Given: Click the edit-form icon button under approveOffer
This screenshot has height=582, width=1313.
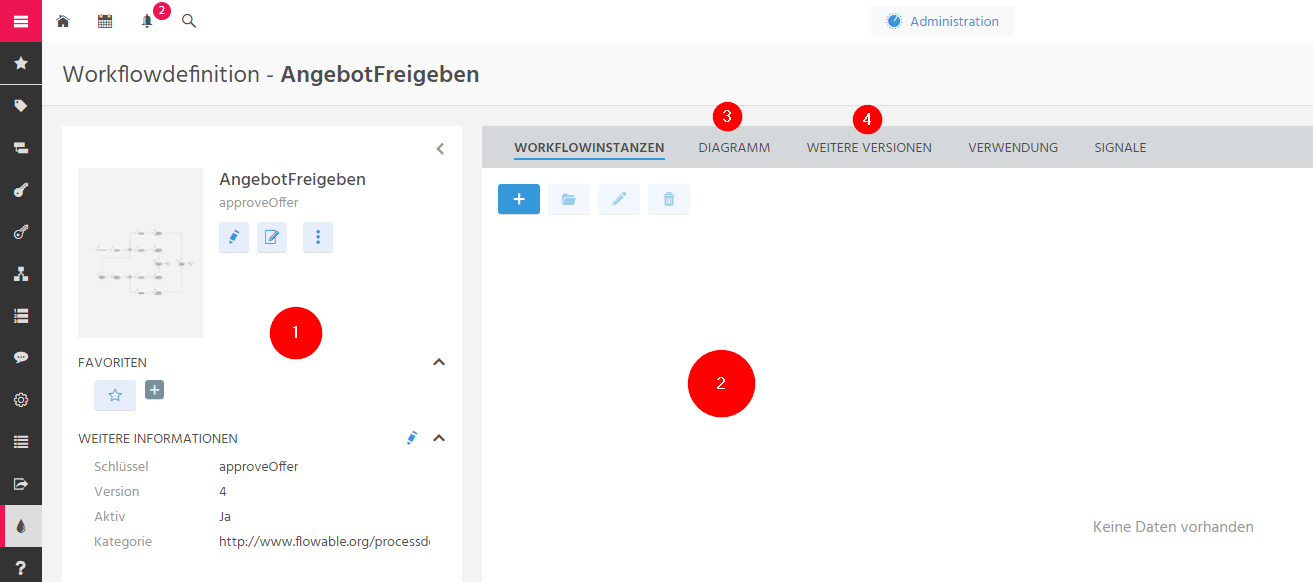Looking at the screenshot, I should click(x=272, y=237).
